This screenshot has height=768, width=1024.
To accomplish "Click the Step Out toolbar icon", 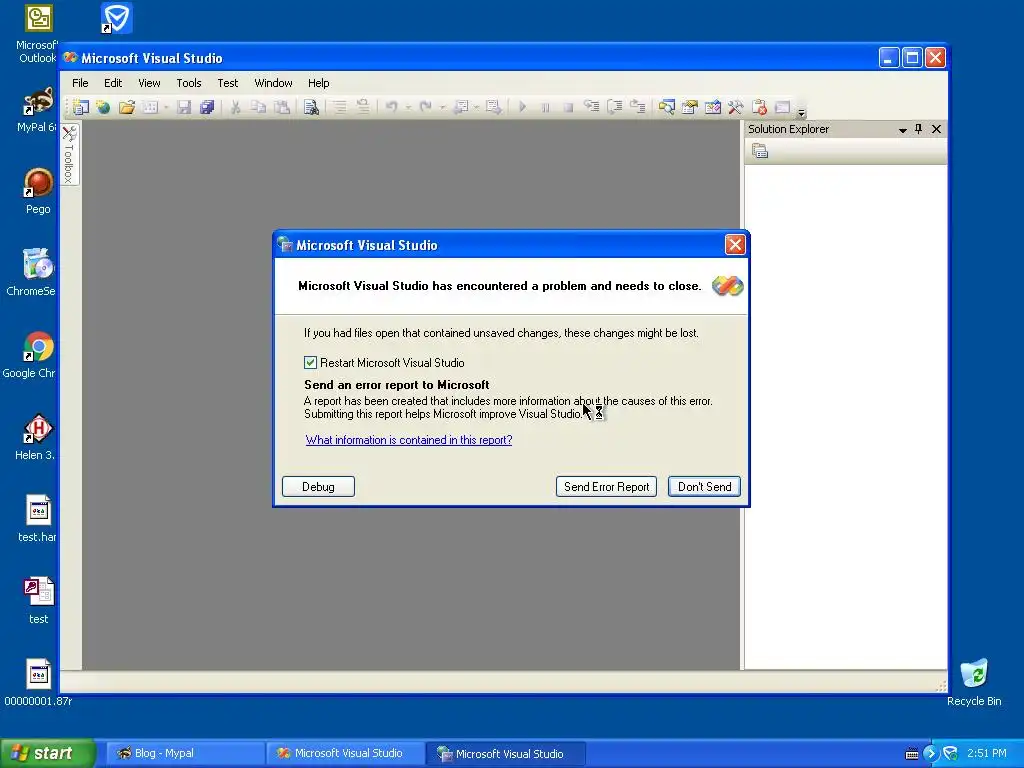I will click(637, 107).
